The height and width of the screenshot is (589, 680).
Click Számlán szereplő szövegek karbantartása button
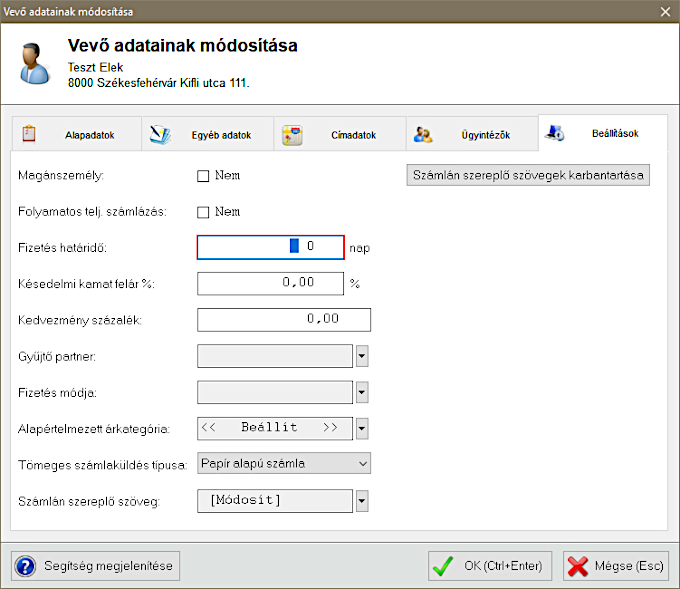click(529, 175)
